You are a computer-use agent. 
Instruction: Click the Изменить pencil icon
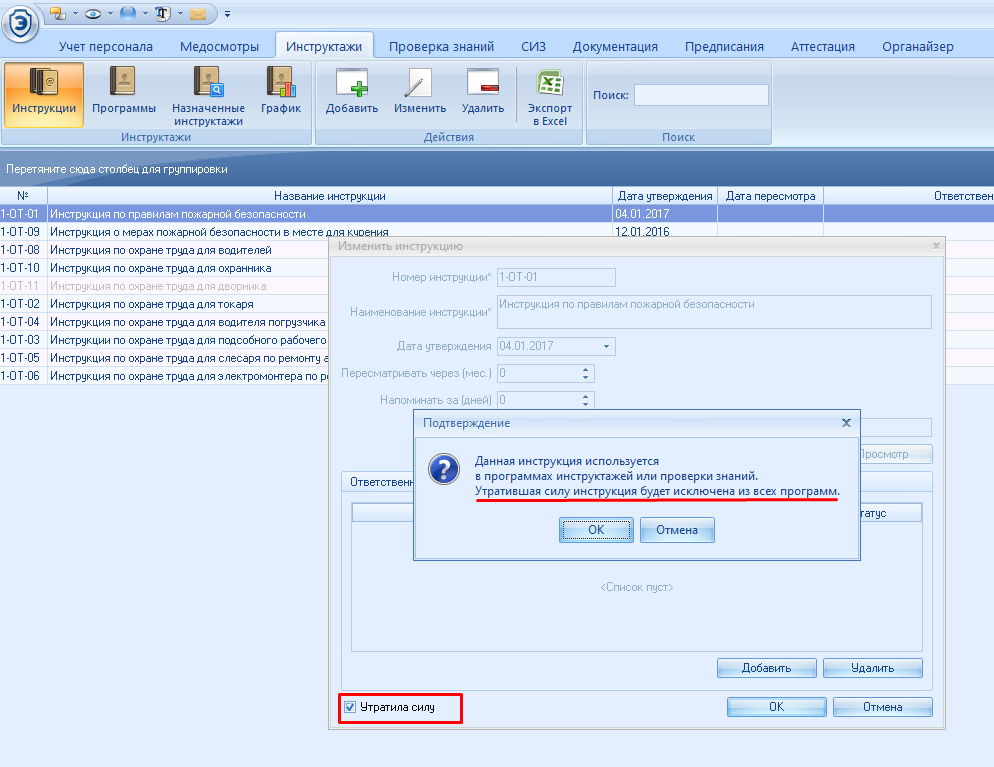coord(419,94)
